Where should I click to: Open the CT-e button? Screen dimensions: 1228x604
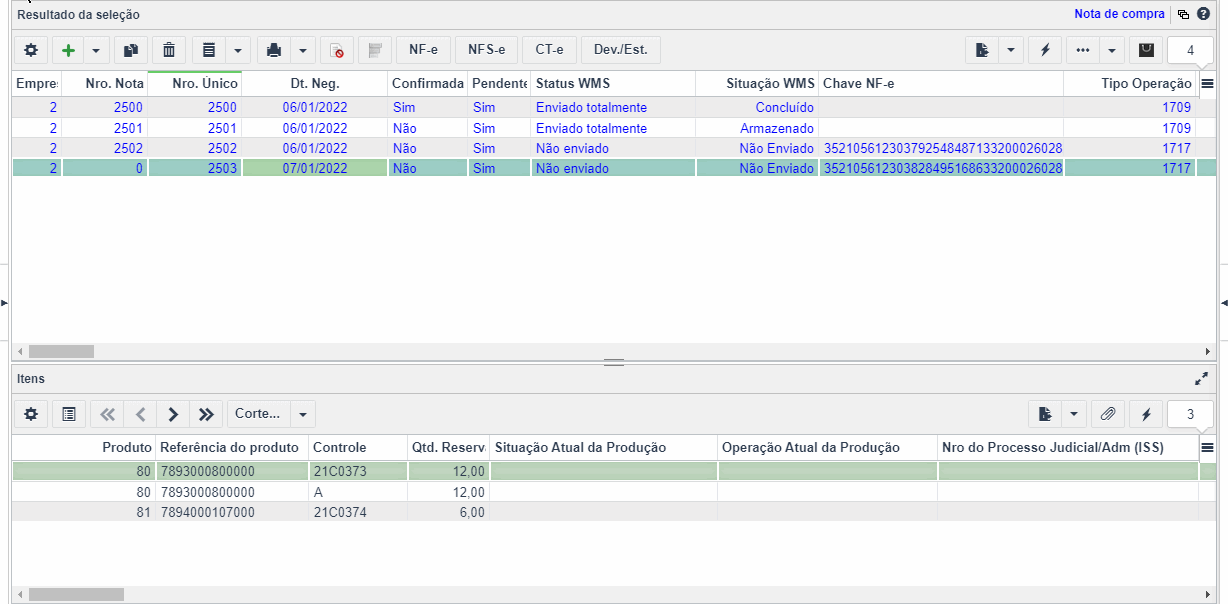[x=549, y=50]
